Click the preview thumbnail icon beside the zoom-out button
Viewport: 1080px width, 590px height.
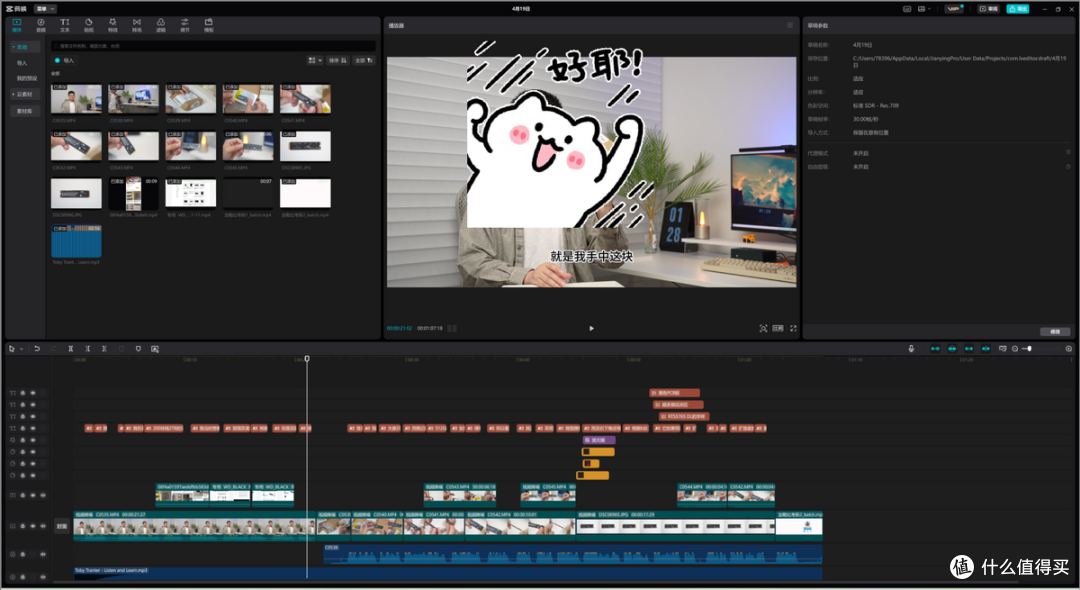1003,349
